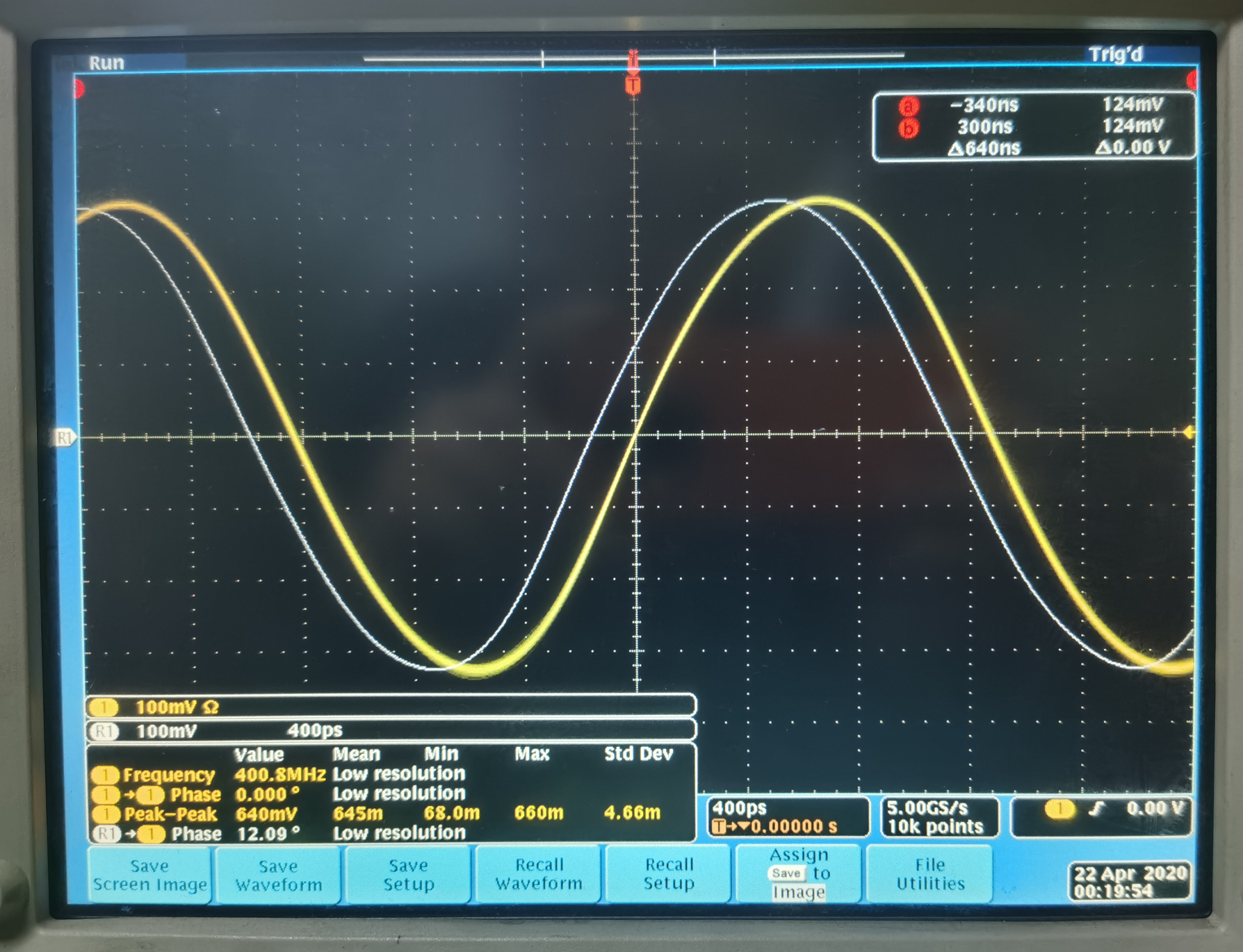This screenshot has width=1243, height=952.
Task: Click the 0.00 V trigger level readout
Action: [x=1155, y=808]
